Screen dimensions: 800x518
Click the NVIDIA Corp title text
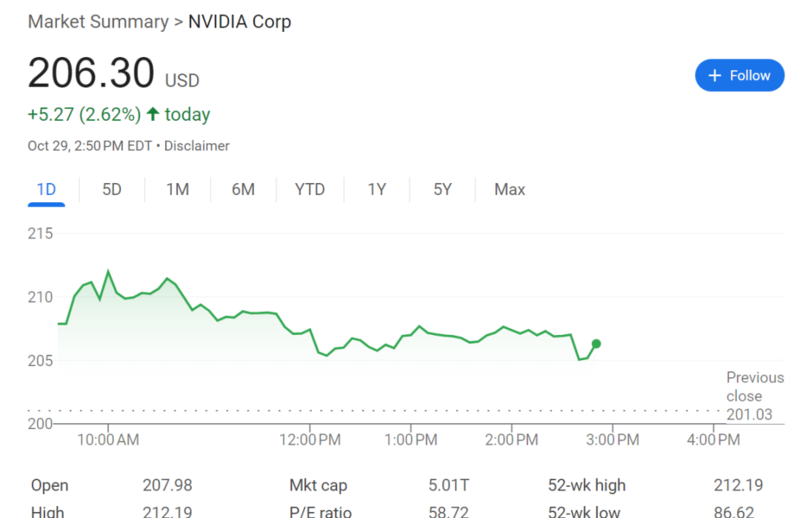point(240,22)
